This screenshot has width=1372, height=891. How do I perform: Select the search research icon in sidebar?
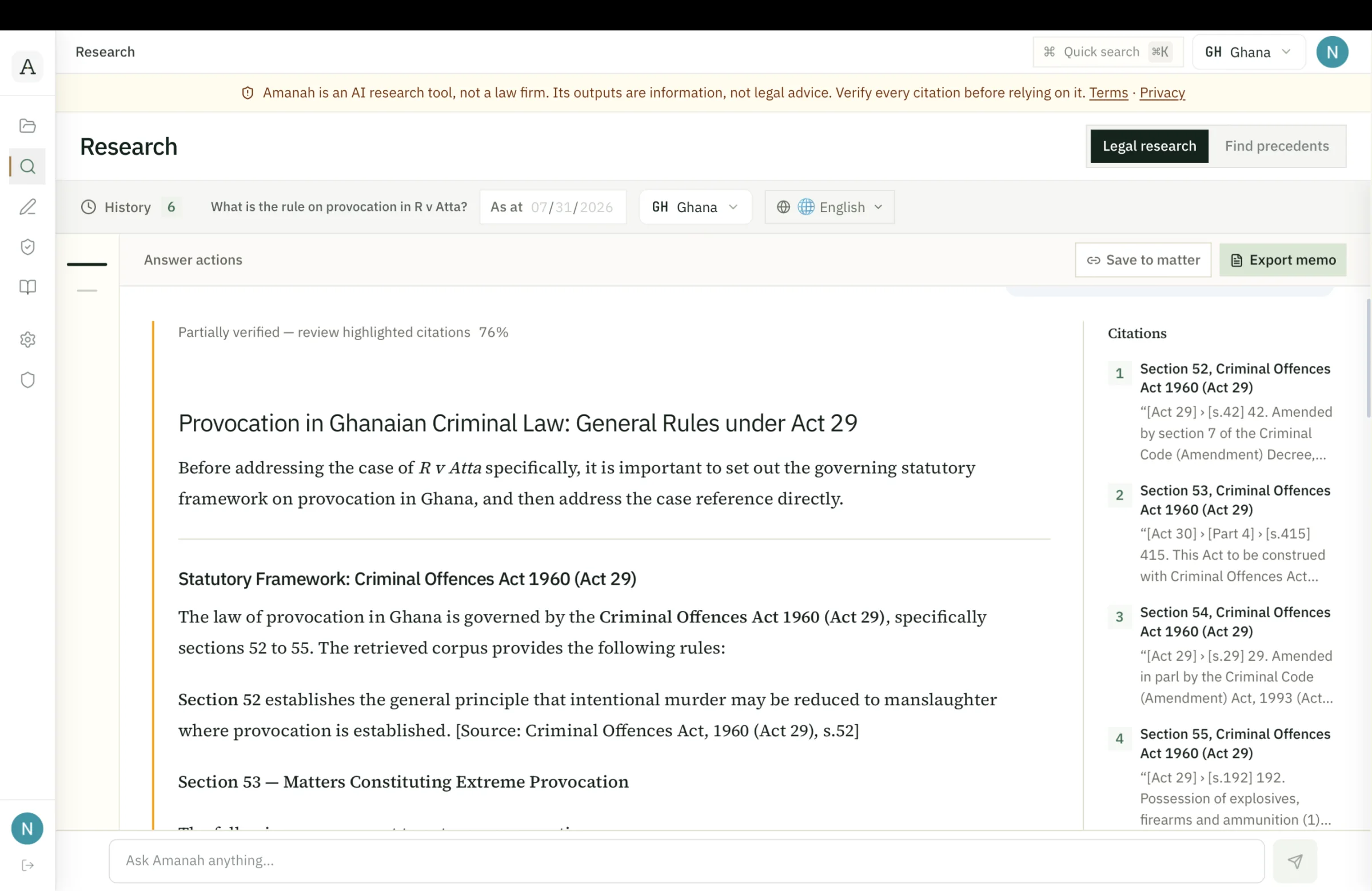coord(27,166)
